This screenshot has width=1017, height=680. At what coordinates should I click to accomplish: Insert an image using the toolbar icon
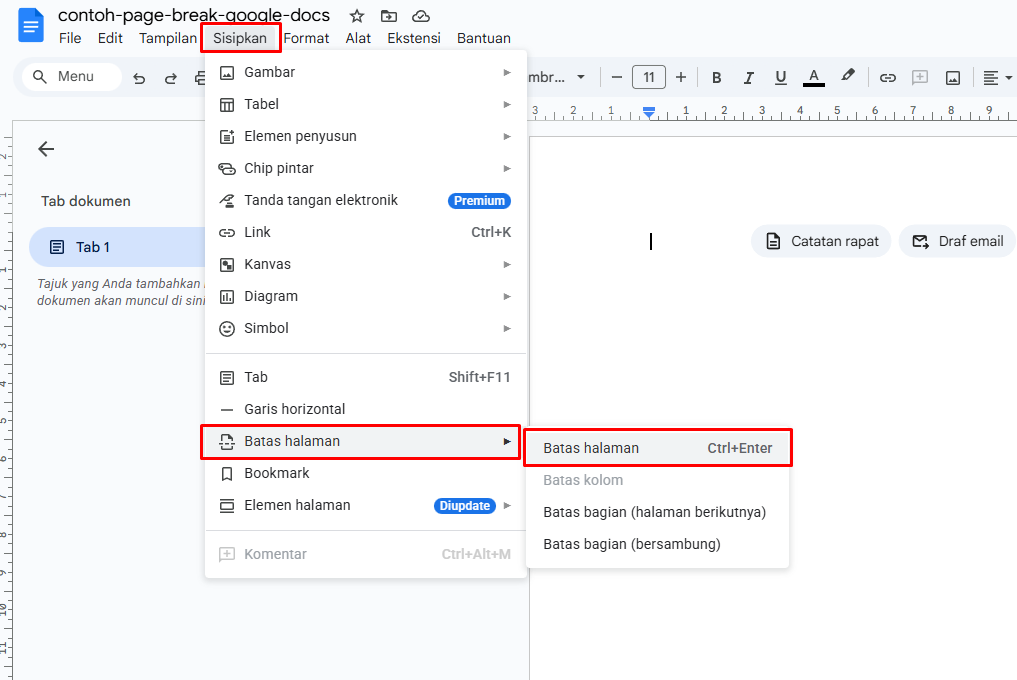[952, 77]
